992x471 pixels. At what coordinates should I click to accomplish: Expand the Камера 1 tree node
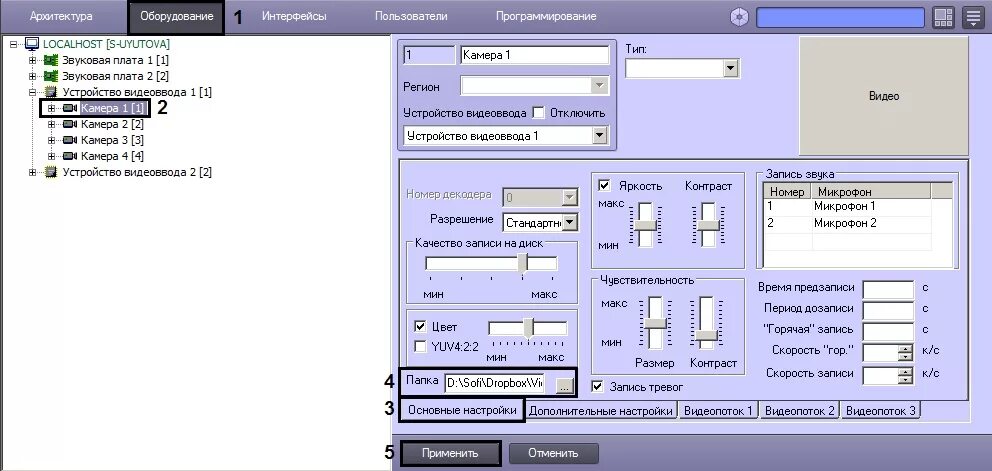pyautogui.click(x=52, y=108)
